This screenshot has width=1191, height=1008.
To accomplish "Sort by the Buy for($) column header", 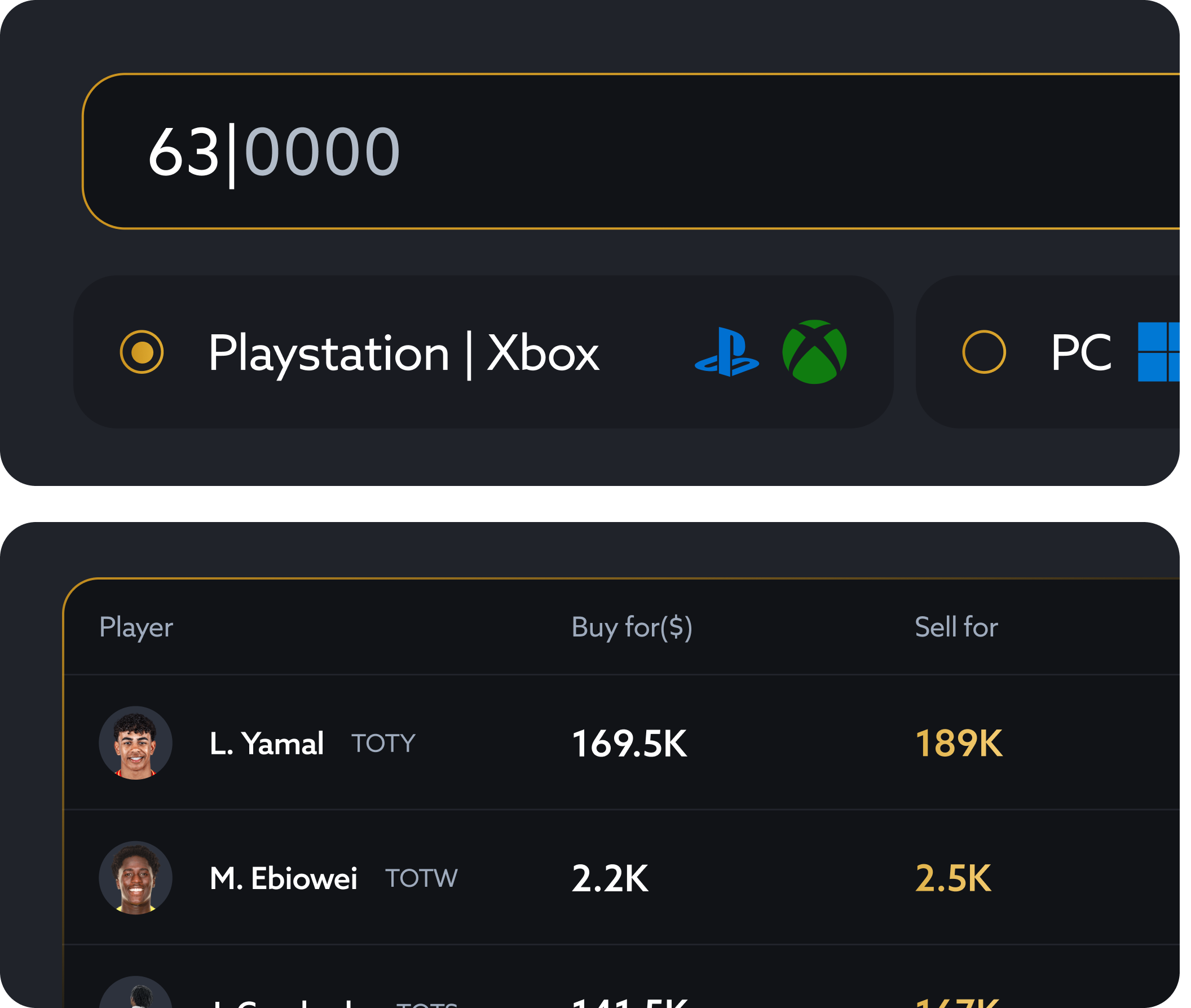I will point(632,627).
